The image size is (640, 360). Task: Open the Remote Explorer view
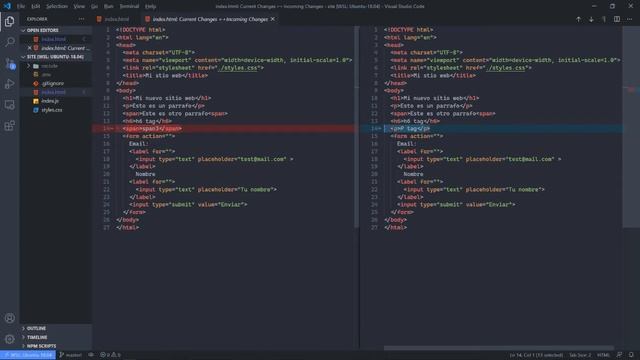[x=9, y=105]
